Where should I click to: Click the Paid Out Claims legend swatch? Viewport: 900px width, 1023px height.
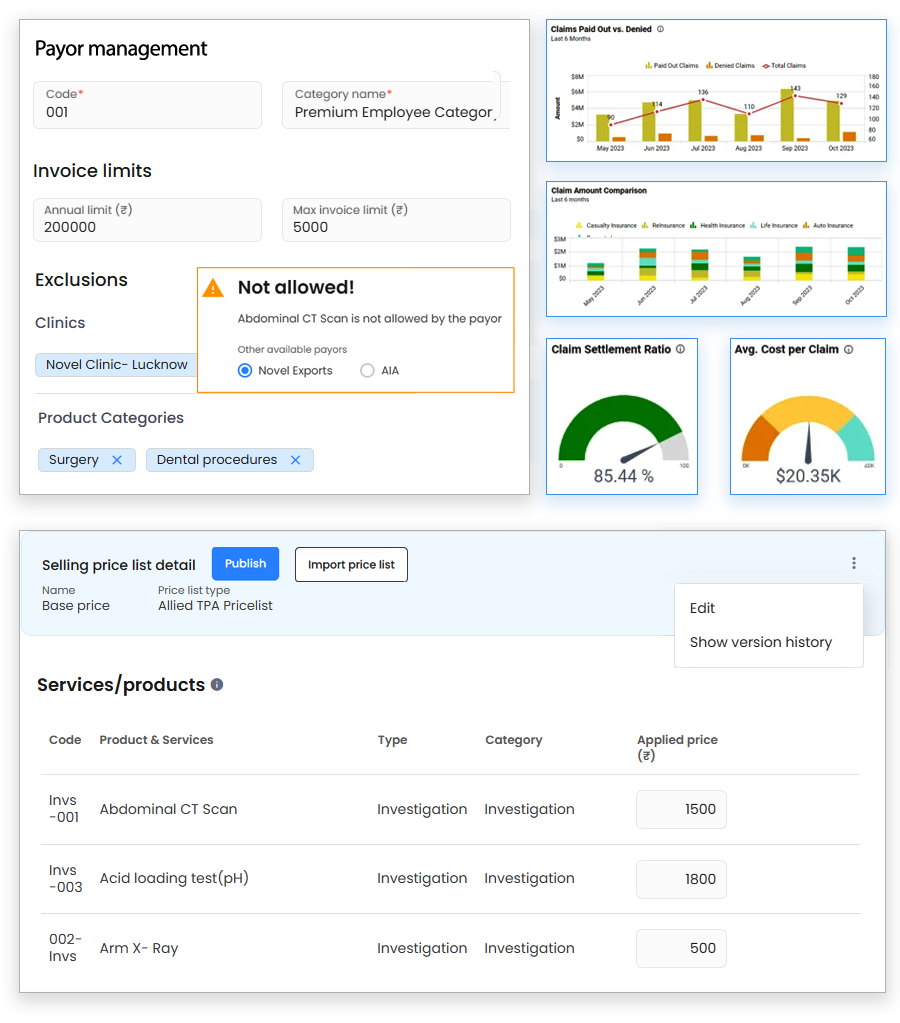coord(648,66)
